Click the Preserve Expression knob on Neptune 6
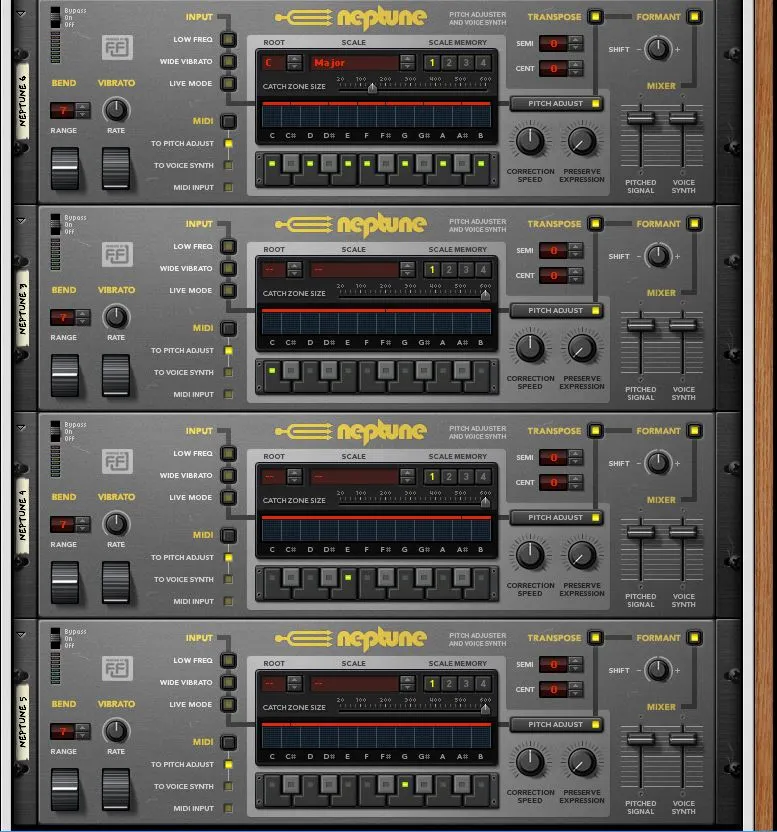 pos(582,141)
